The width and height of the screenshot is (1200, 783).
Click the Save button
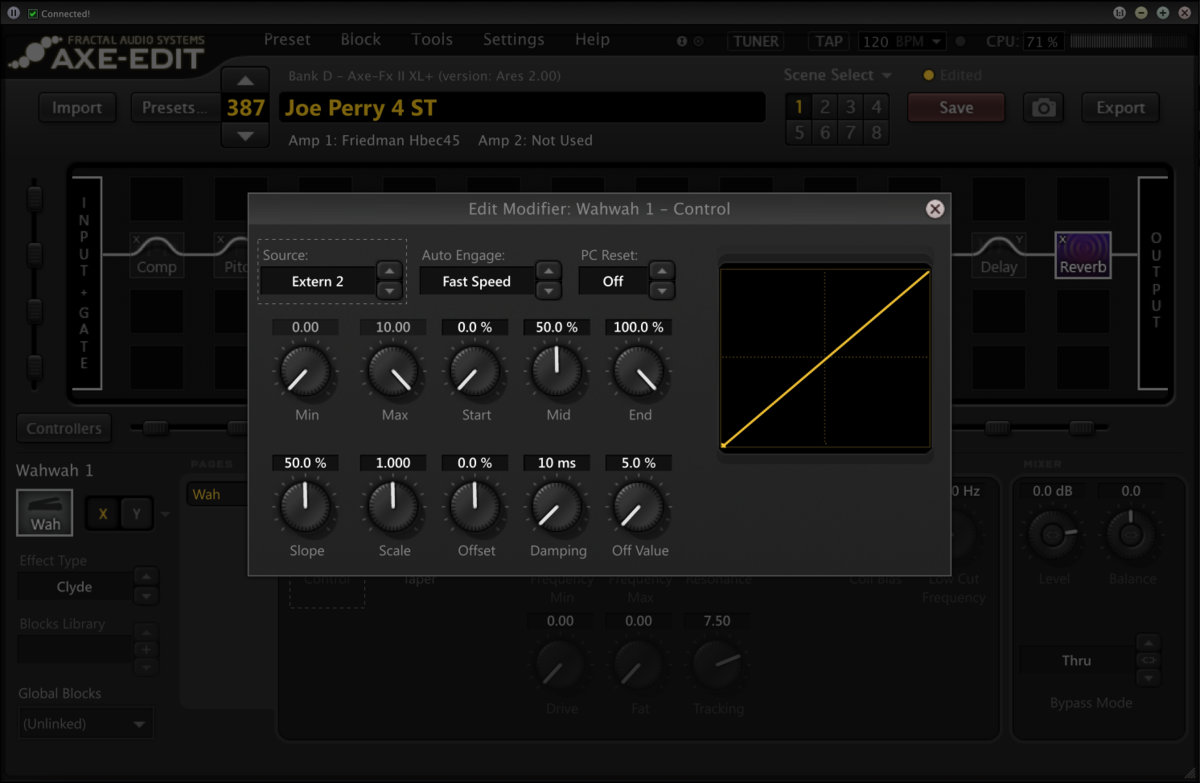(x=956, y=108)
